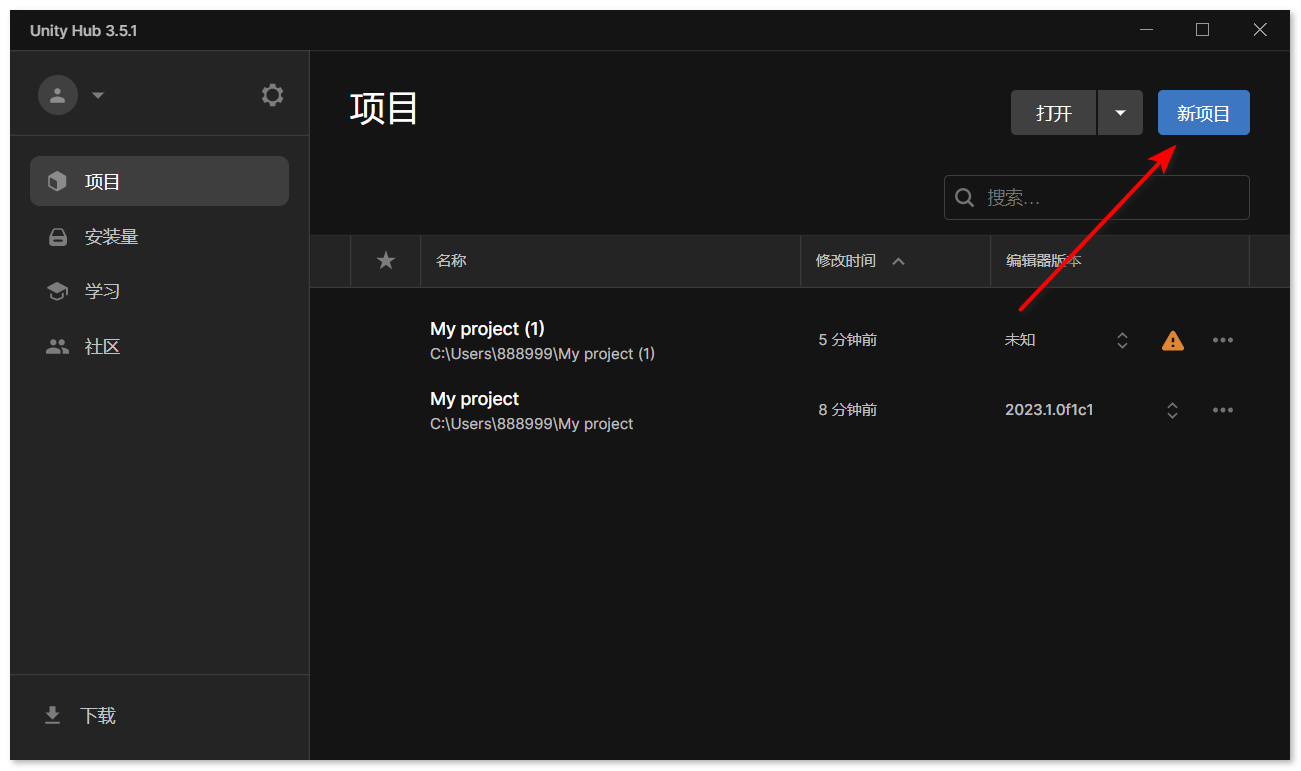The height and width of the screenshot is (771, 1301).
Task: Open the three-dot menu for My project
Action: tap(1223, 410)
